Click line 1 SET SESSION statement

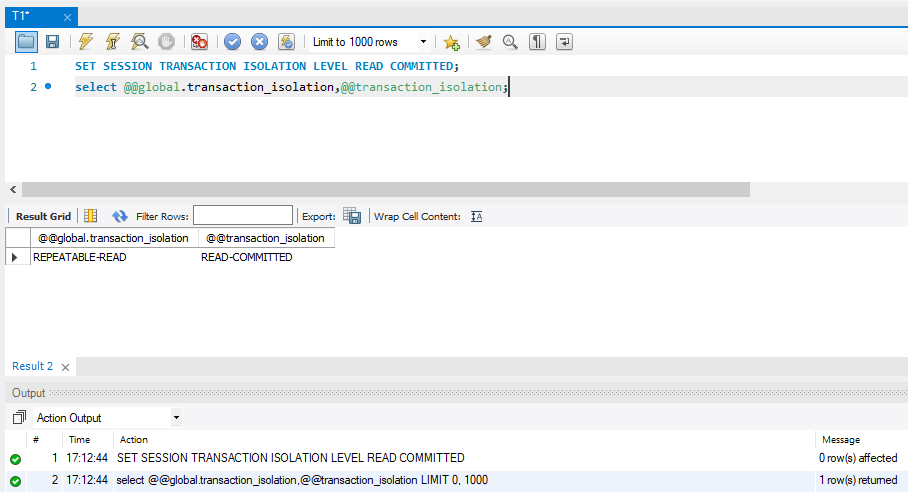[267, 66]
